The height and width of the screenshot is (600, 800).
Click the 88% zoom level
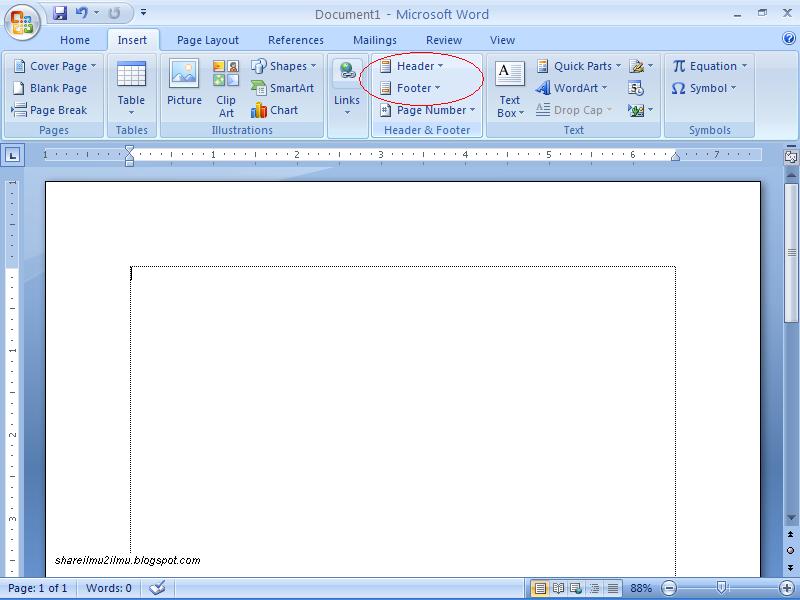(641, 588)
